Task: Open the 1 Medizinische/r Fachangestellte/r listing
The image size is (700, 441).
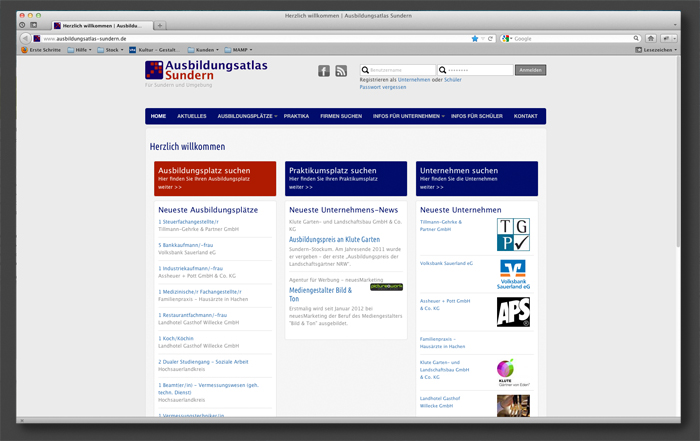Action: [x=200, y=292]
